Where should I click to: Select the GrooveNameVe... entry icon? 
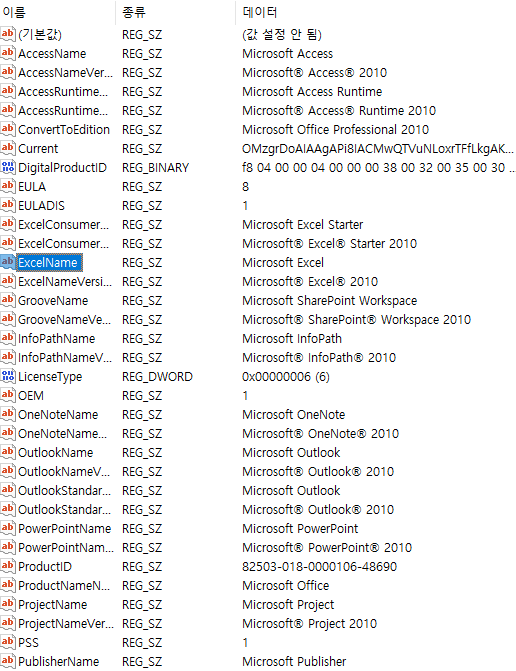click(x=8, y=319)
